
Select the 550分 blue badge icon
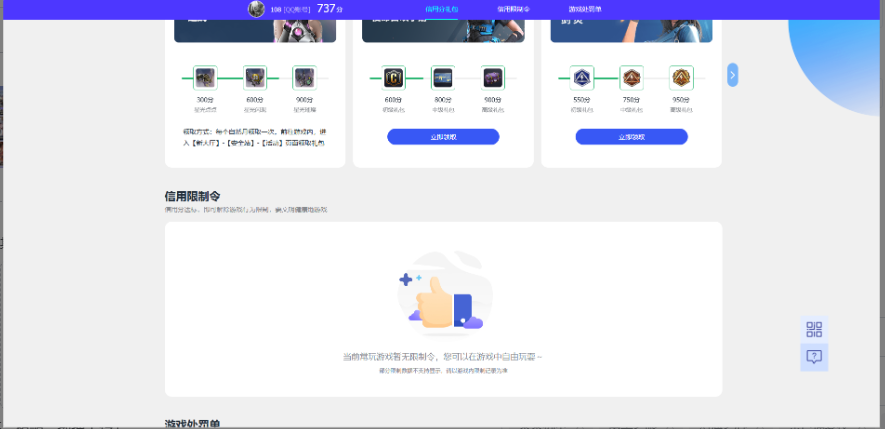582,78
